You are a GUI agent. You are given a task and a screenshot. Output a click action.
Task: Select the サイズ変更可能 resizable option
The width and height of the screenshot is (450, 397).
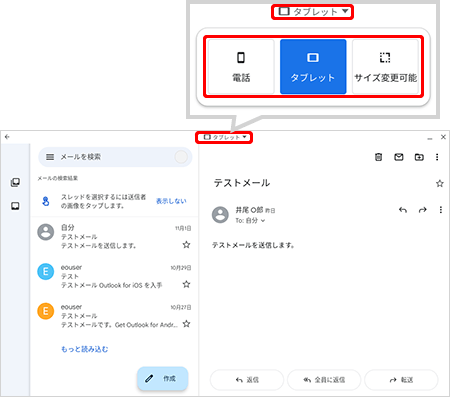pos(385,67)
